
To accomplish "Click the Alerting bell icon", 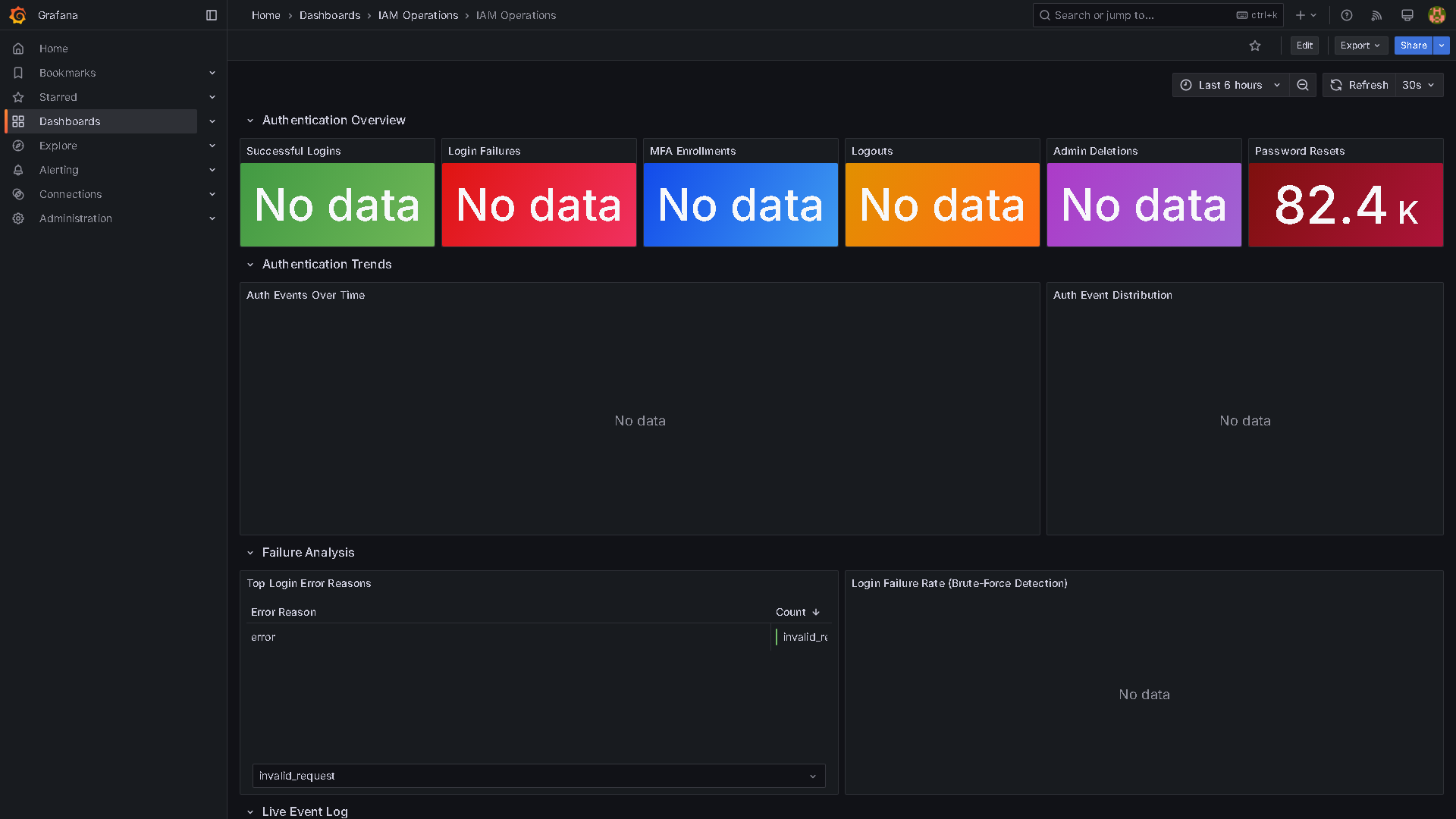I will [18, 170].
